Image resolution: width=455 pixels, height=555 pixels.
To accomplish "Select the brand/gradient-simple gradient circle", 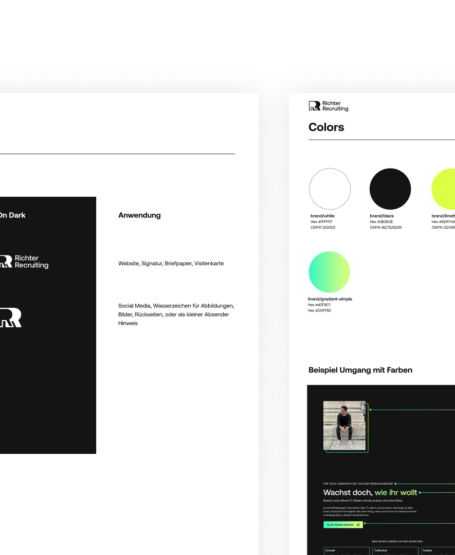I will coord(329,272).
